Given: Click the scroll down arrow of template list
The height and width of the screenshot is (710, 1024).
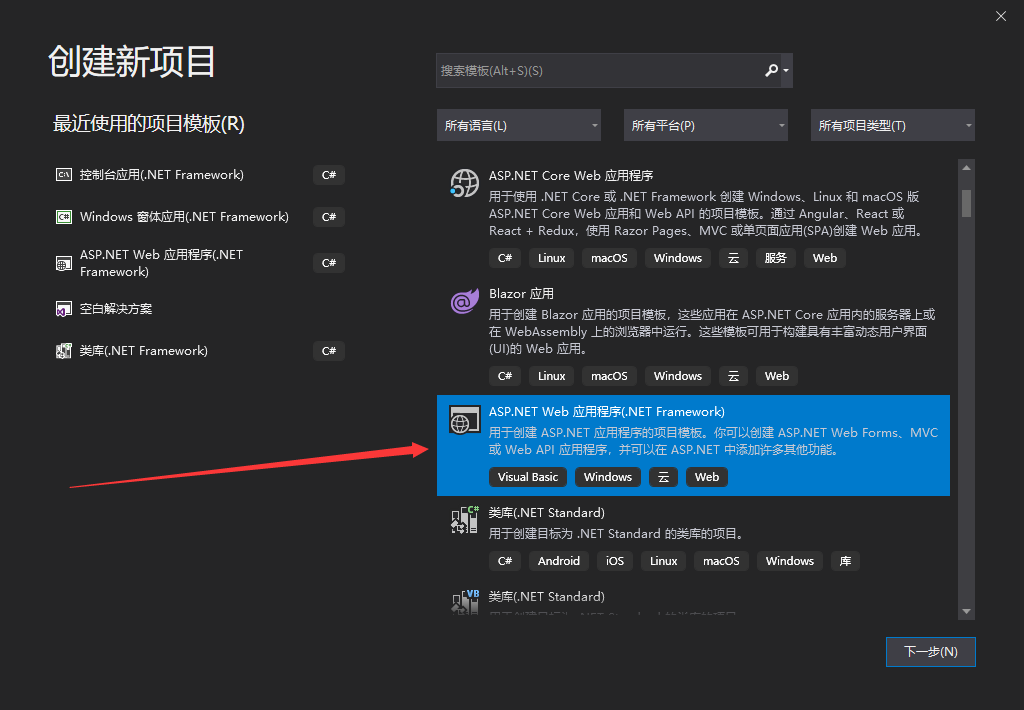Looking at the screenshot, I should 966,611.
